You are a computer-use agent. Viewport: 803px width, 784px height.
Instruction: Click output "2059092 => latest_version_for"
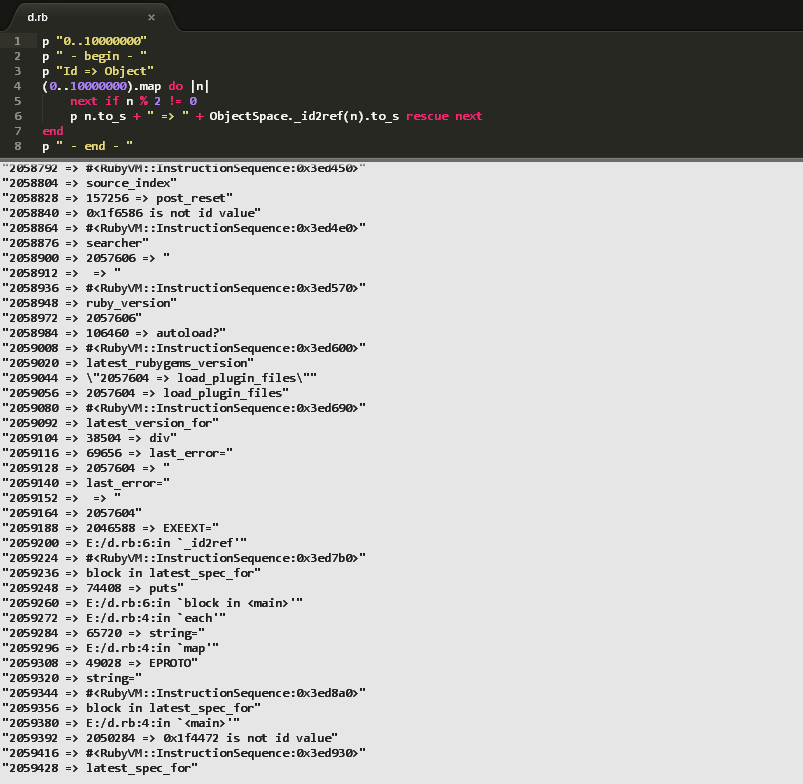tap(111, 423)
